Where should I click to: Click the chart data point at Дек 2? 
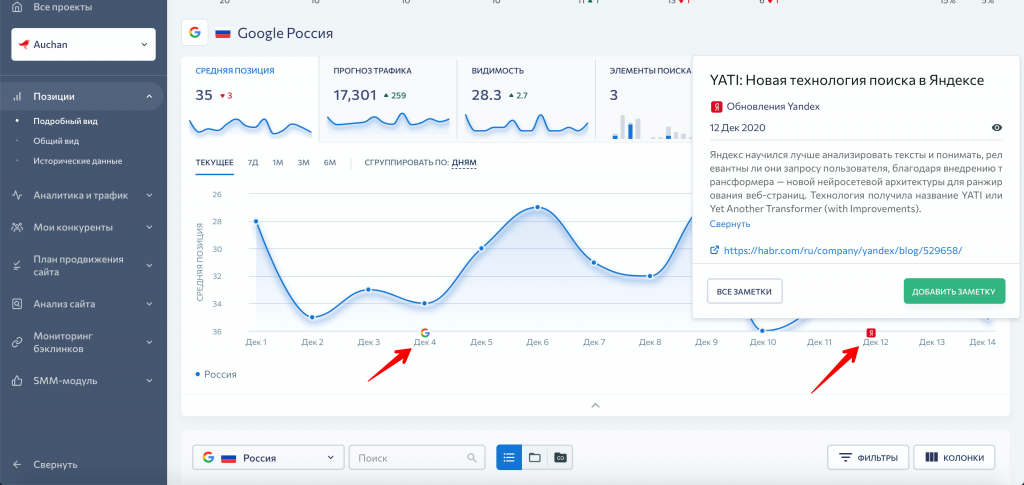[312, 317]
